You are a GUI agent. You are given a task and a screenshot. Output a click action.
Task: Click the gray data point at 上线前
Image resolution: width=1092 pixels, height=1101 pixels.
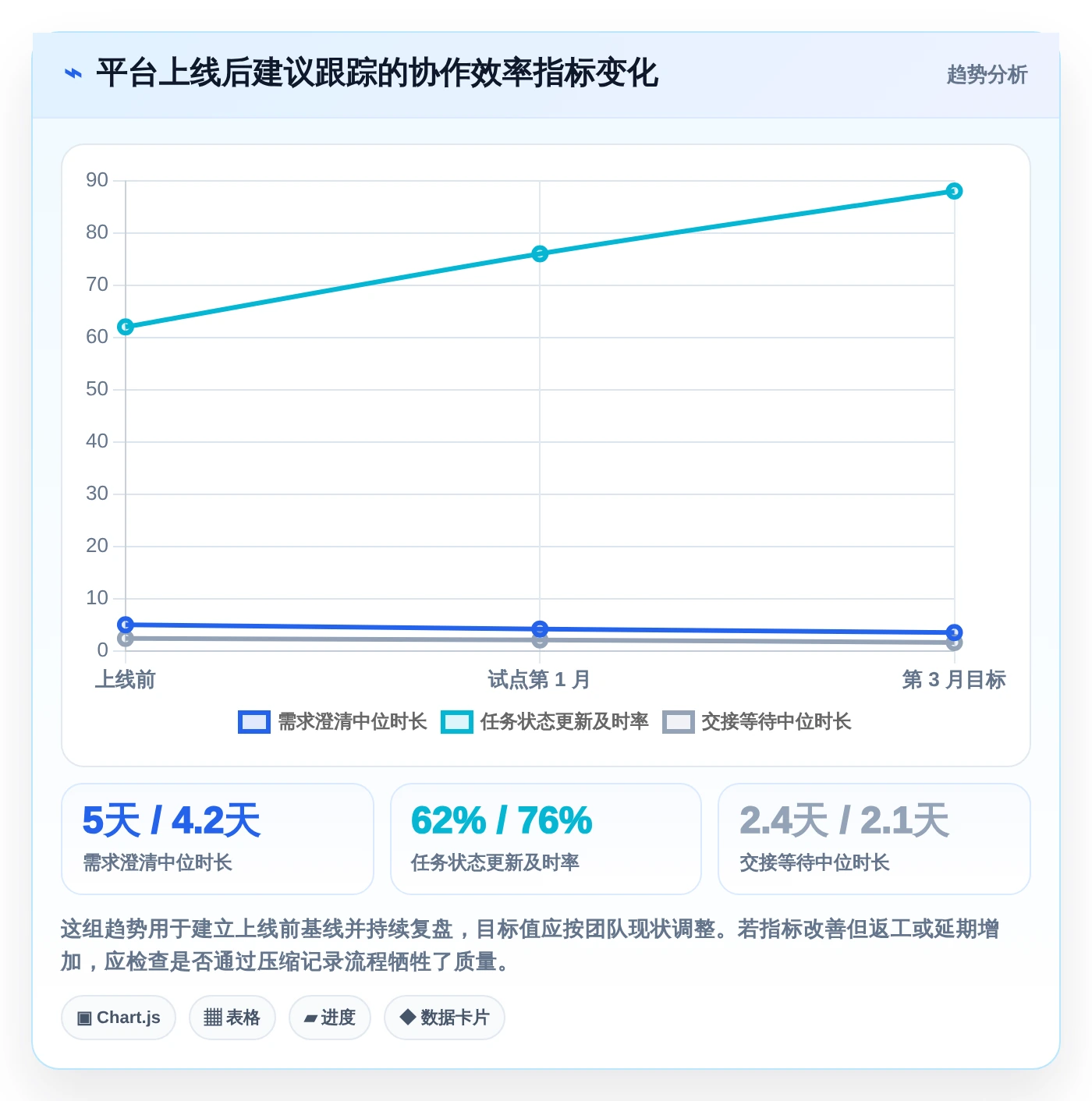tap(126, 639)
